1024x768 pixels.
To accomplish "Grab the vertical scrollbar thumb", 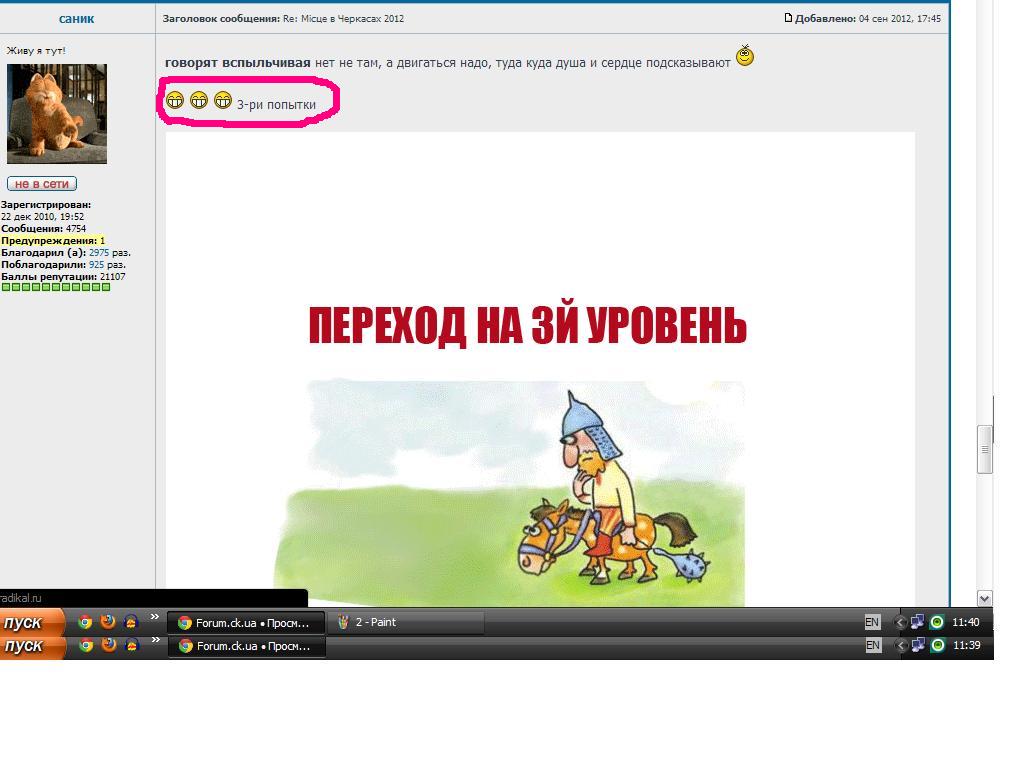I will click(x=985, y=449).
